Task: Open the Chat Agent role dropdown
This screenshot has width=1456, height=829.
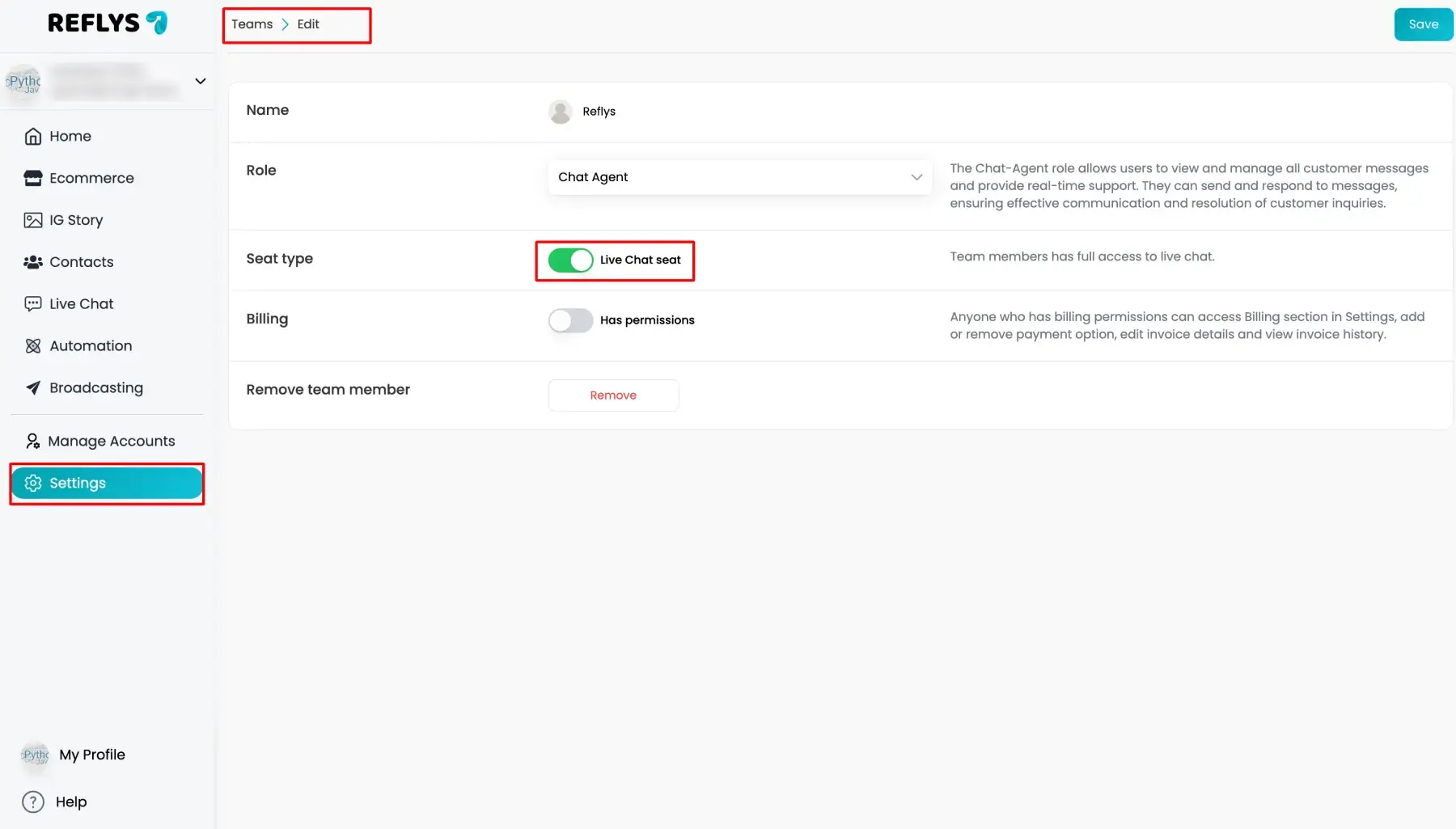Action: pyautogui.click(x=739, y=177)
